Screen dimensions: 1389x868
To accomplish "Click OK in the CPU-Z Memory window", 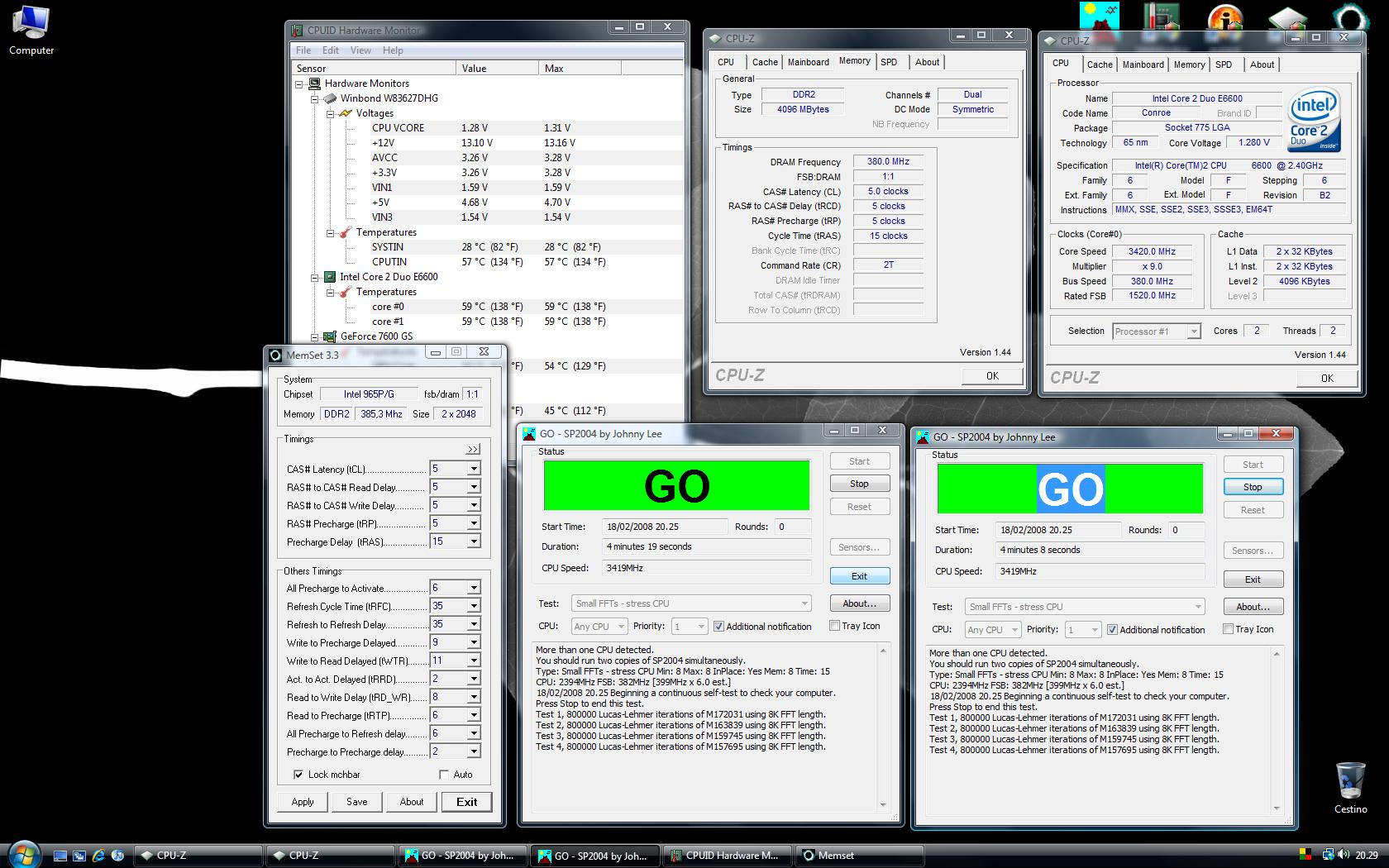I will [x=992, y=376].
